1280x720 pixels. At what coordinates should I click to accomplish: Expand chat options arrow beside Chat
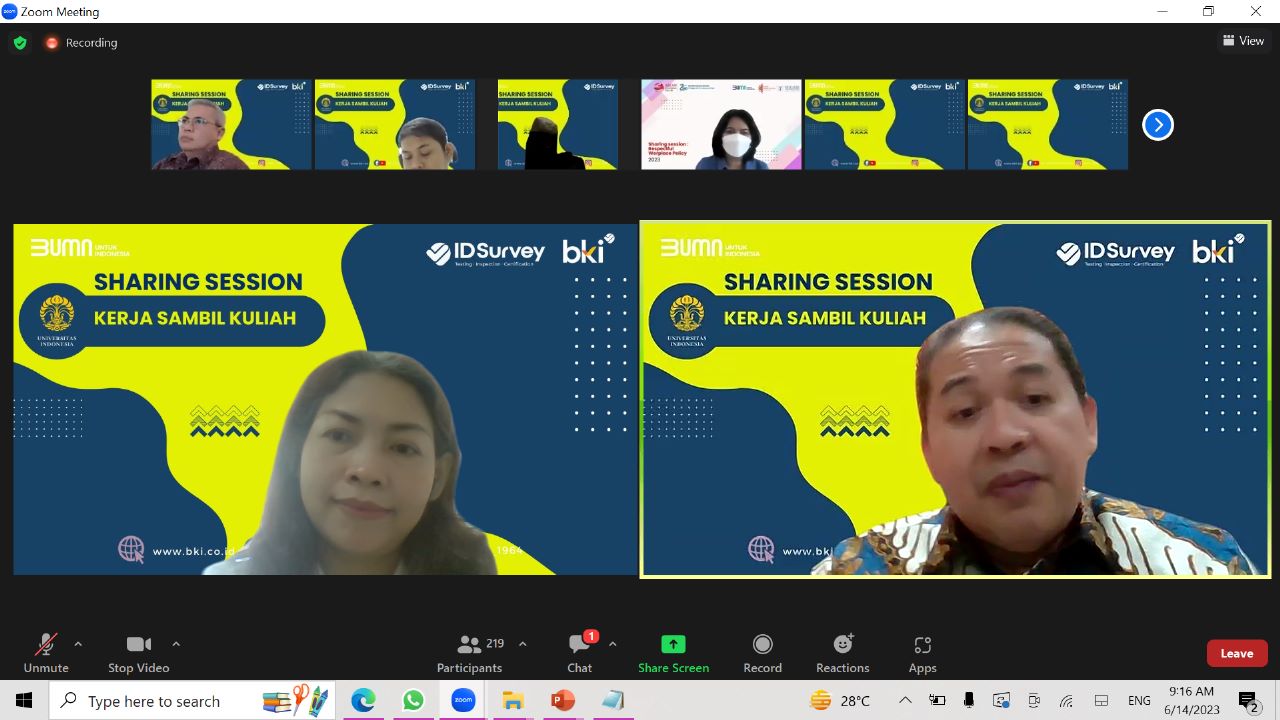click(612, 644)
